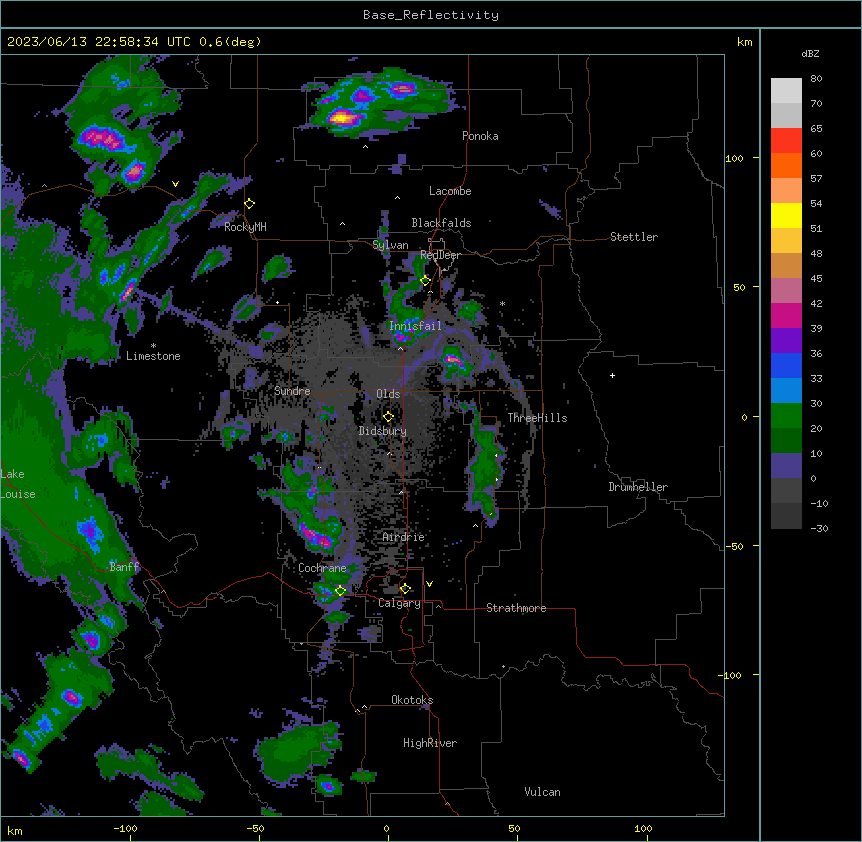
Task: Click the light gray 70-80 dBZ swatch
Action: pos(786,91)
